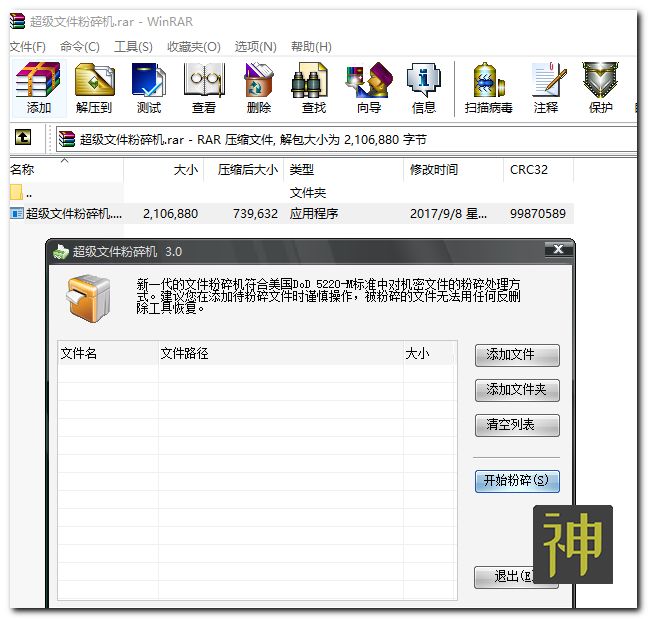This screenshot has height=619, width=648.
Task: Sort by 类型 column header
Action: 343,169
